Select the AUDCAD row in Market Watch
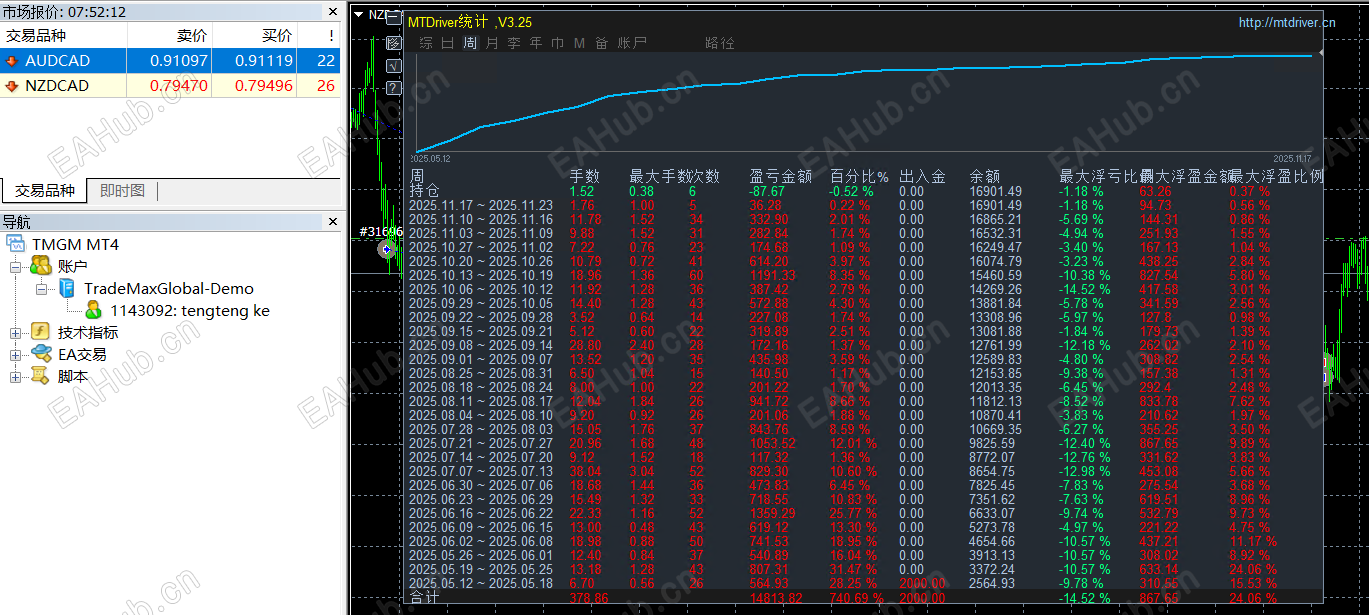Viewport: 1369px width, 615px height. point(170,61)
